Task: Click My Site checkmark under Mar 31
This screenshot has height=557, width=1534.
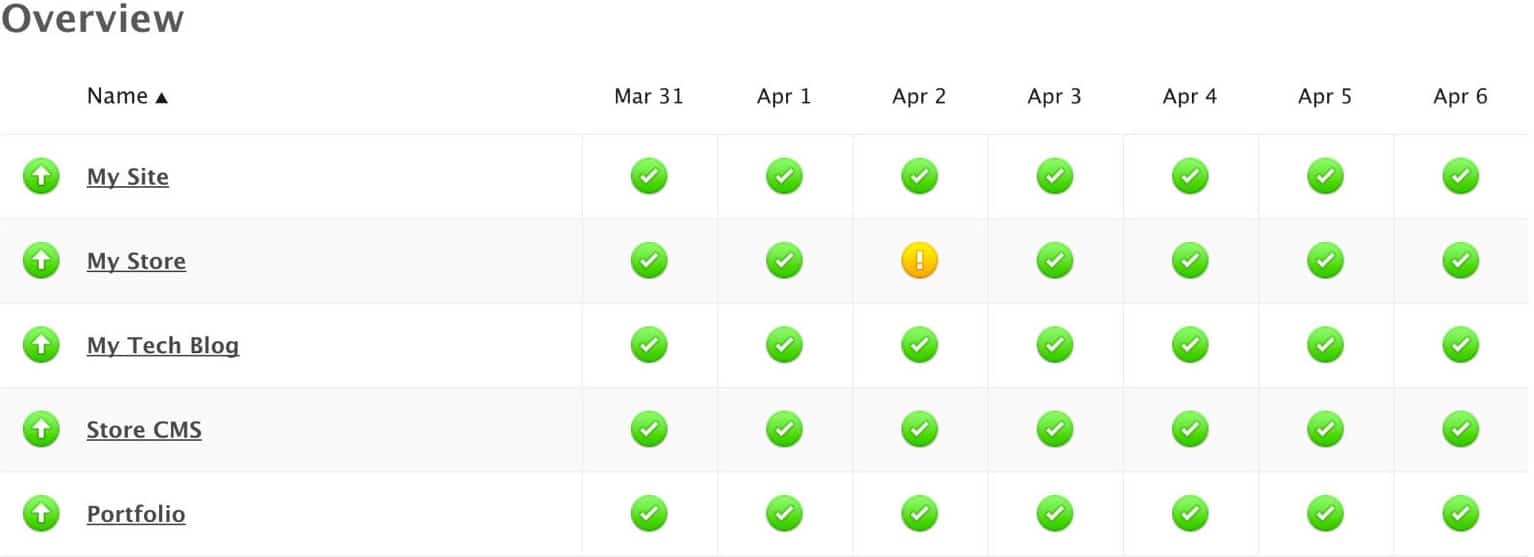Action: click(649, 177)
